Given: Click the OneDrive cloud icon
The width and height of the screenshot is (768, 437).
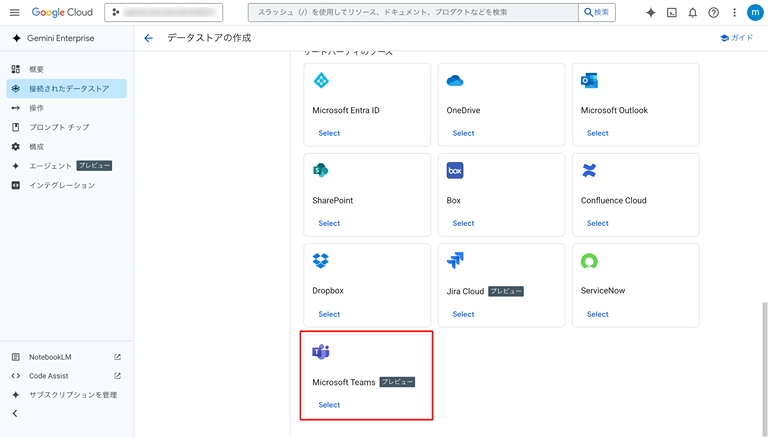Looking at the screenshot, I should tap(455, 80).
